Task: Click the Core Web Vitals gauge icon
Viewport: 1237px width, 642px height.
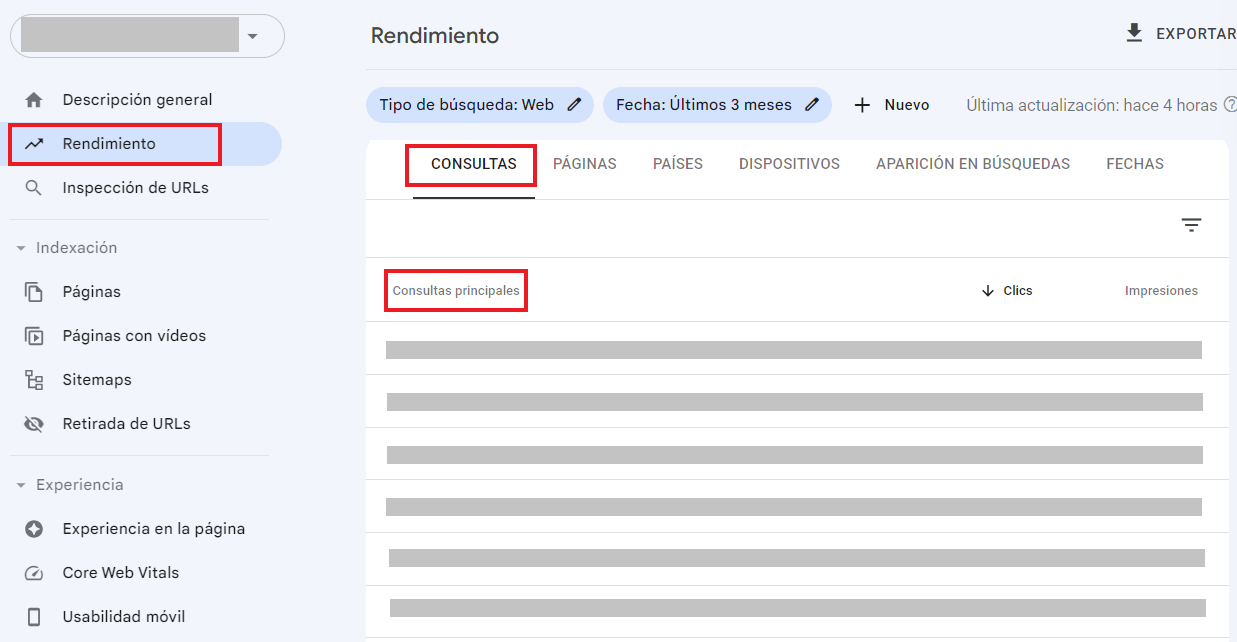Action: click(34, 573)
